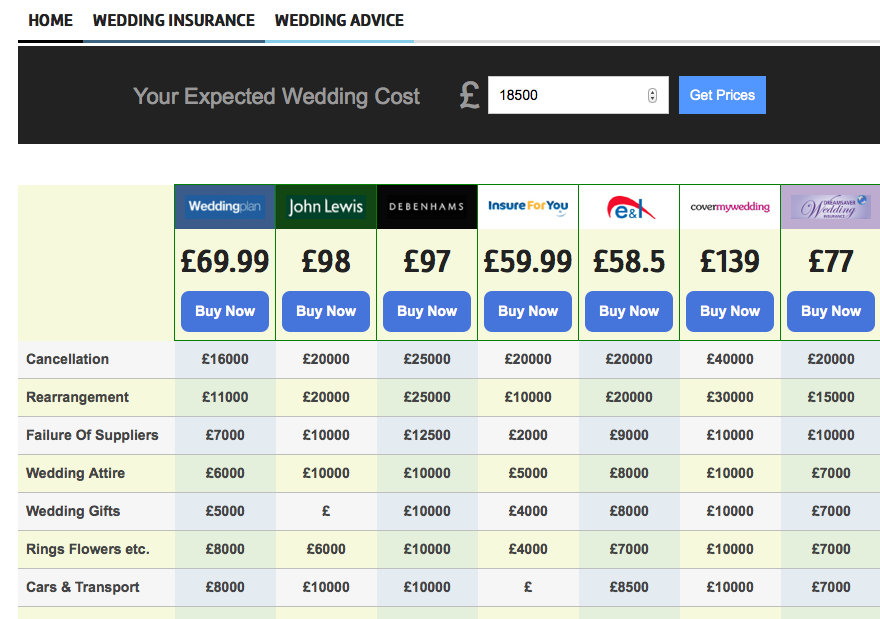Screen dimensions: 880x619
Task: Click the £8500 Cars & Transport value
Action: tap(629, 587)
